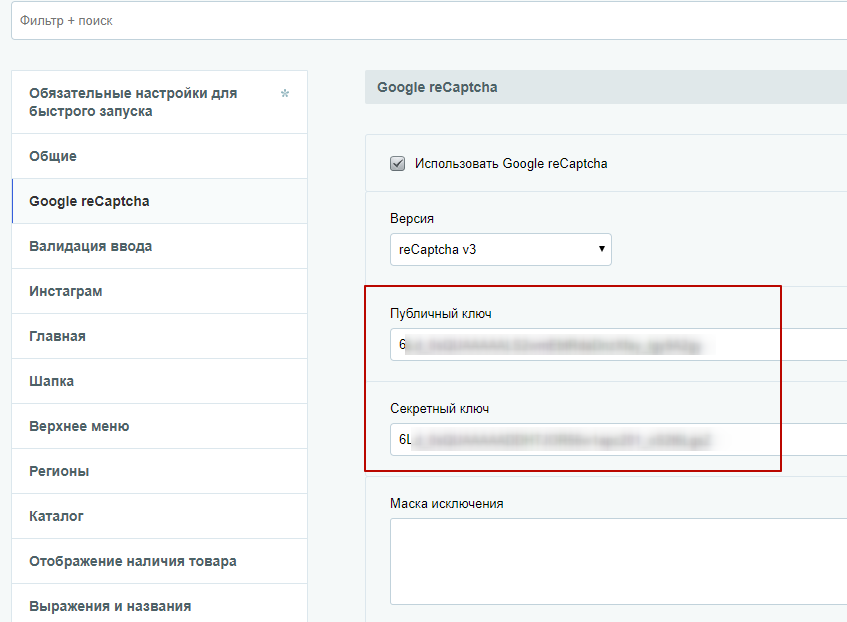Select the 'Google reCaptcha' sidebar item
847x622 pixels.
[x=159, y=201]
